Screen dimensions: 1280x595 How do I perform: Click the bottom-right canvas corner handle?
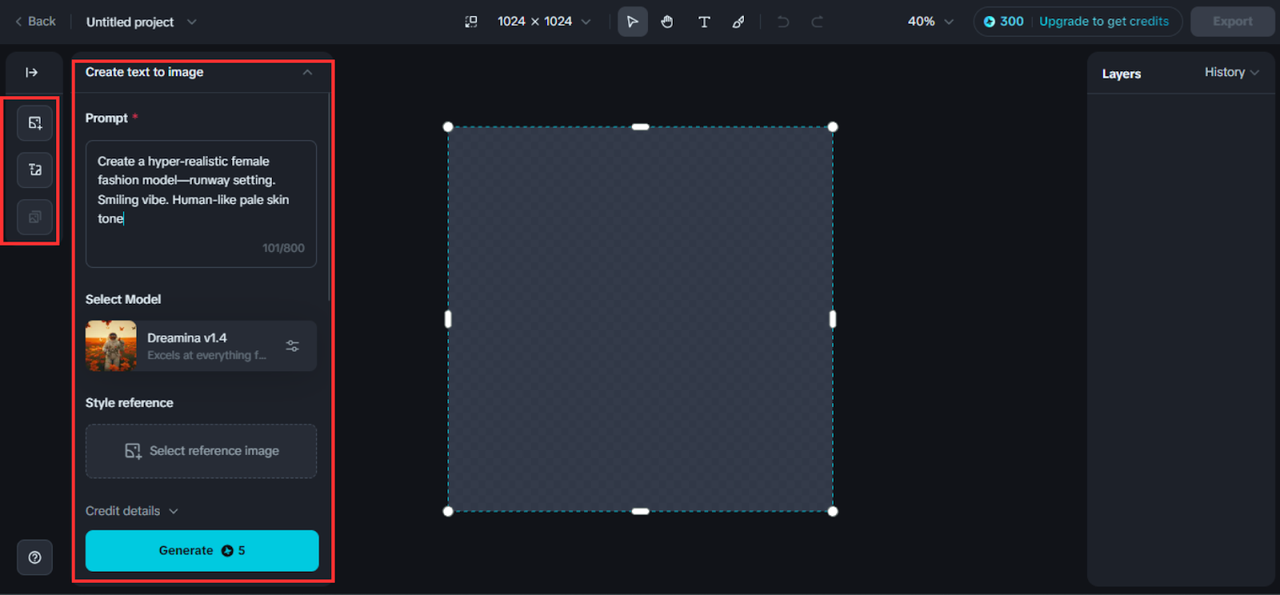[833, 511]
